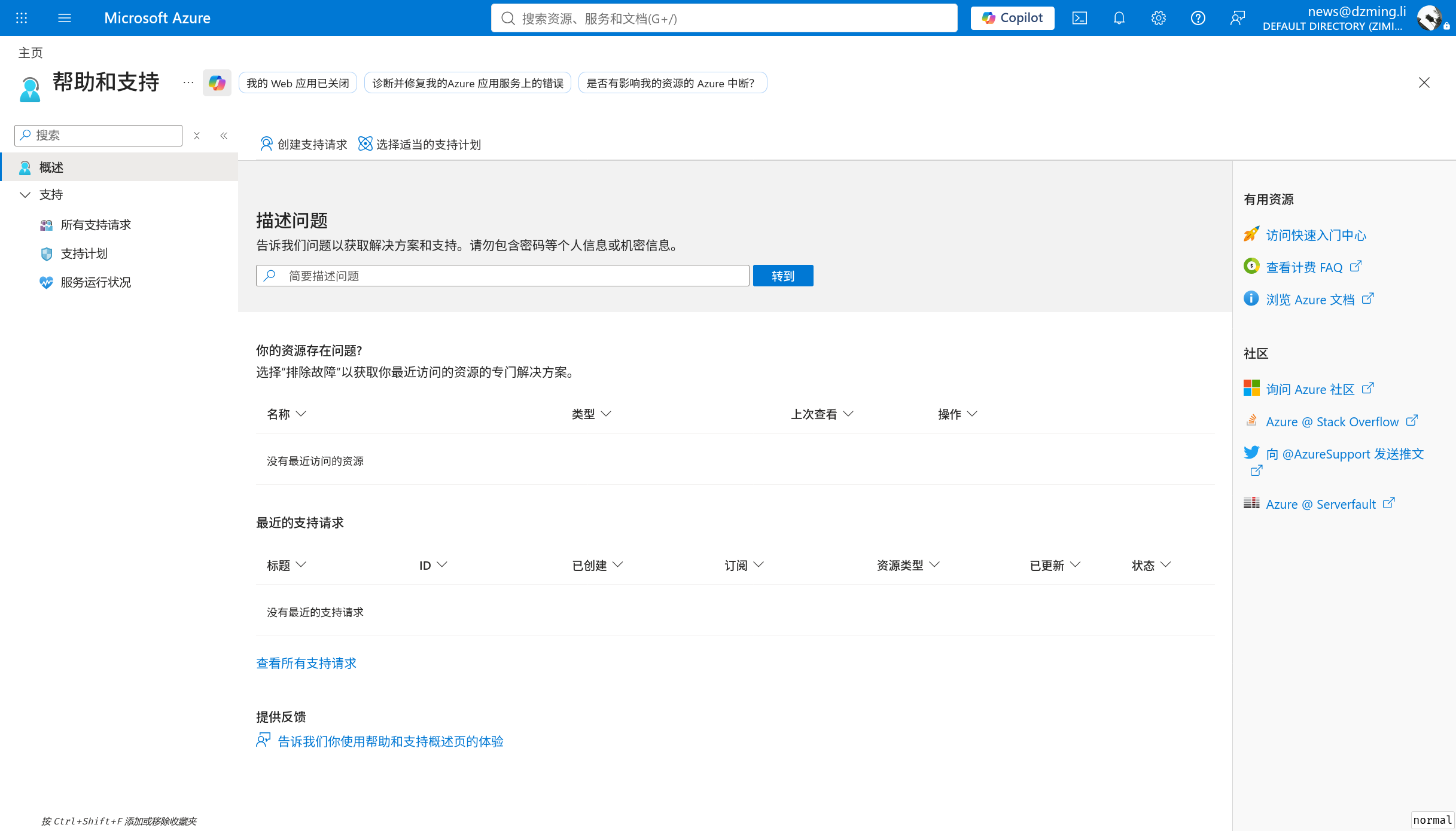Screen dimensions: 1456x831
Task: Click the help question mark icon
Action: click(x=1198, y=18)
